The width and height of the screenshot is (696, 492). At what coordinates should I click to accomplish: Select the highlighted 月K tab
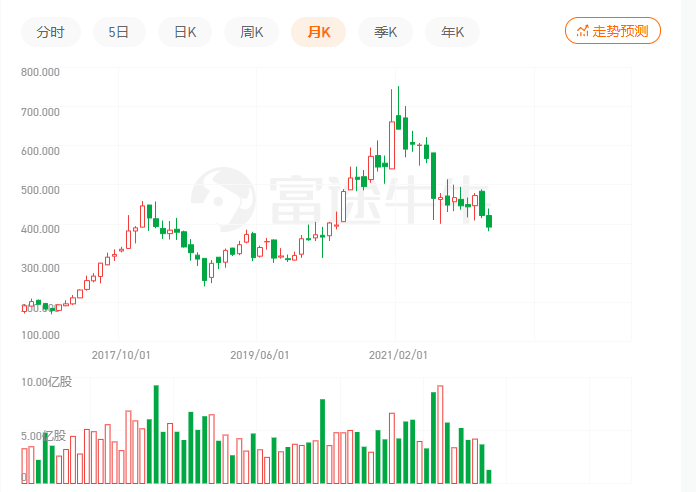click(x=318, y=32)
